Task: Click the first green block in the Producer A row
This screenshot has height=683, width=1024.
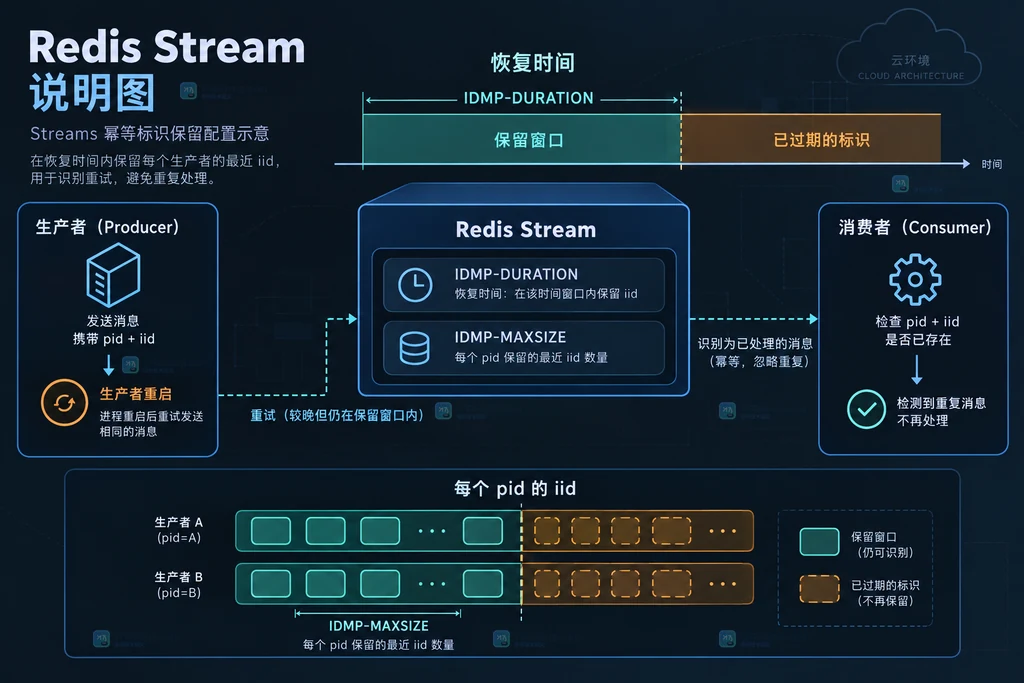Action: [x=271, y=531]
